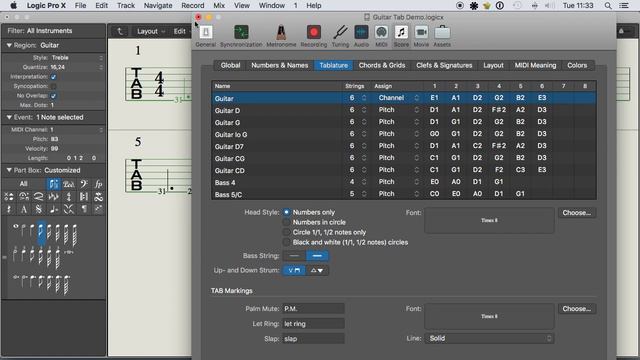
Task: Click the score editor back arrow button
Action: point(120,31)
